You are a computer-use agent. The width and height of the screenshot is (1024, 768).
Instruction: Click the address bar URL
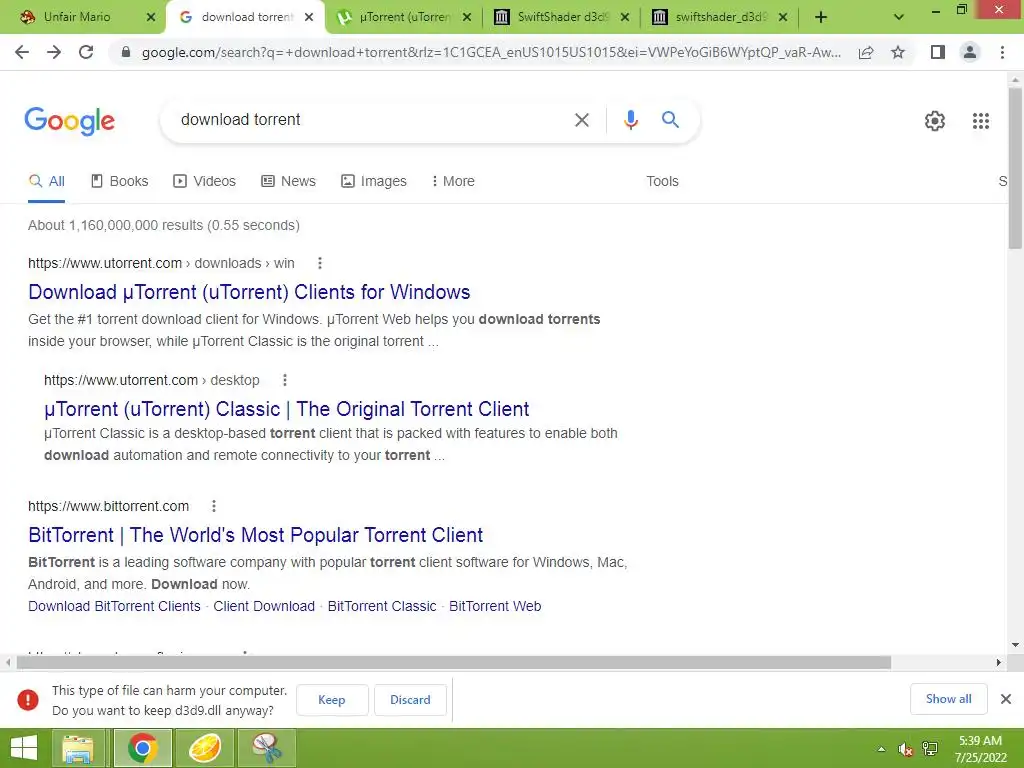491,52
